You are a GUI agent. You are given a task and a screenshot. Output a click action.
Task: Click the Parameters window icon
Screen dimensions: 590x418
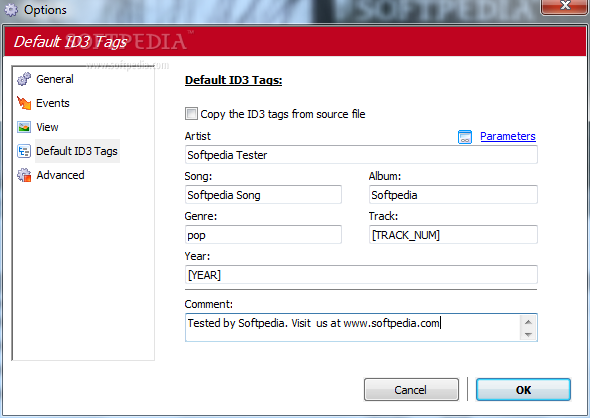(x=465, y=137)
